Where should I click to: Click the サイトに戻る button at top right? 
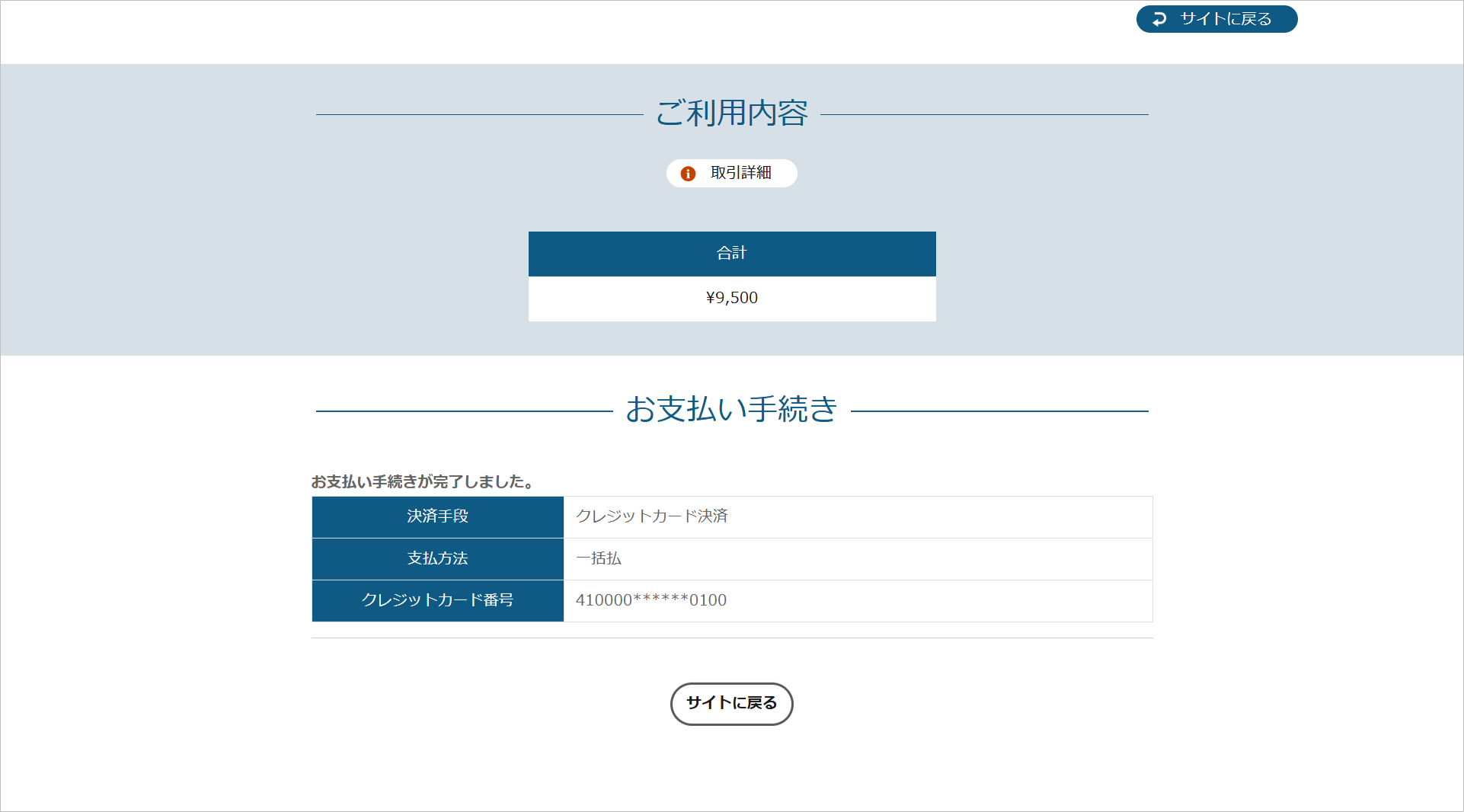1216,18
